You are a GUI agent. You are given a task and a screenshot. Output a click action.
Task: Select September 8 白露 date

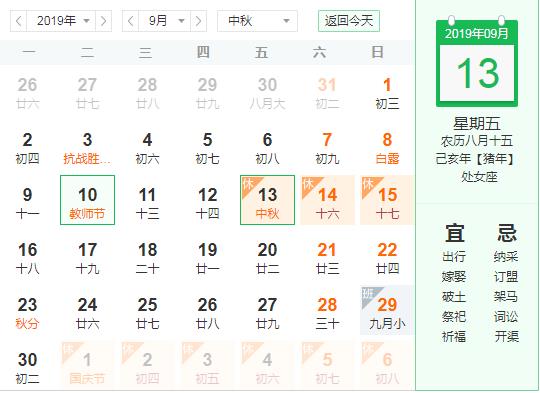[x=387, y=148]
